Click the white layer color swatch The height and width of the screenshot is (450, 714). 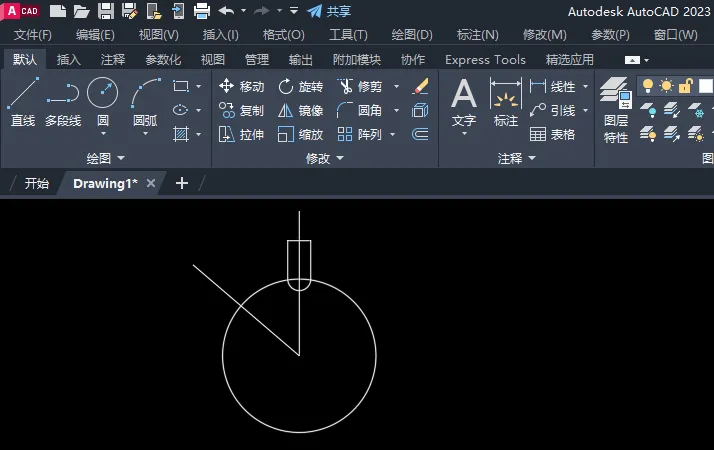point(705,86)
